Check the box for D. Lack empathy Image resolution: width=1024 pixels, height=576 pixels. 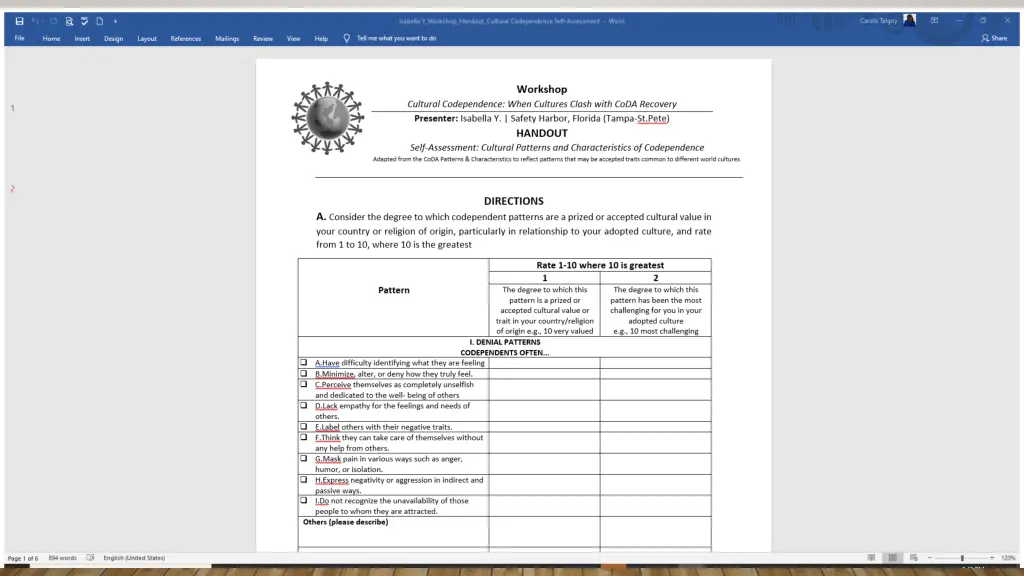(304, 405)
